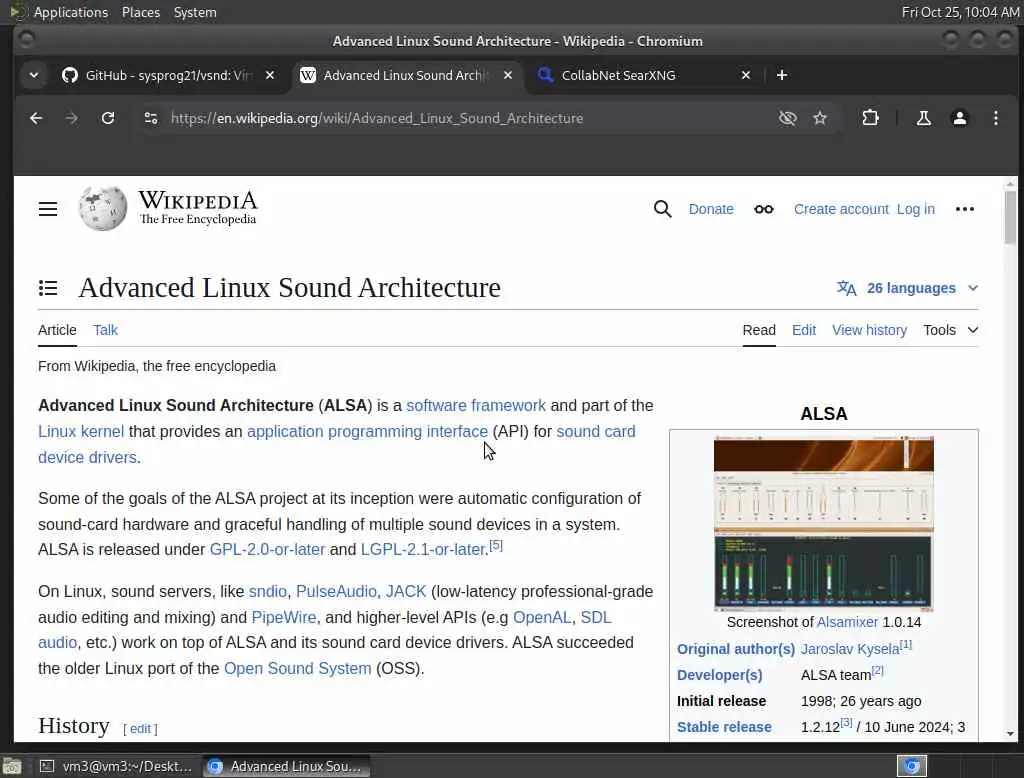Open the PipeWire link

click(x=283, y=617)
